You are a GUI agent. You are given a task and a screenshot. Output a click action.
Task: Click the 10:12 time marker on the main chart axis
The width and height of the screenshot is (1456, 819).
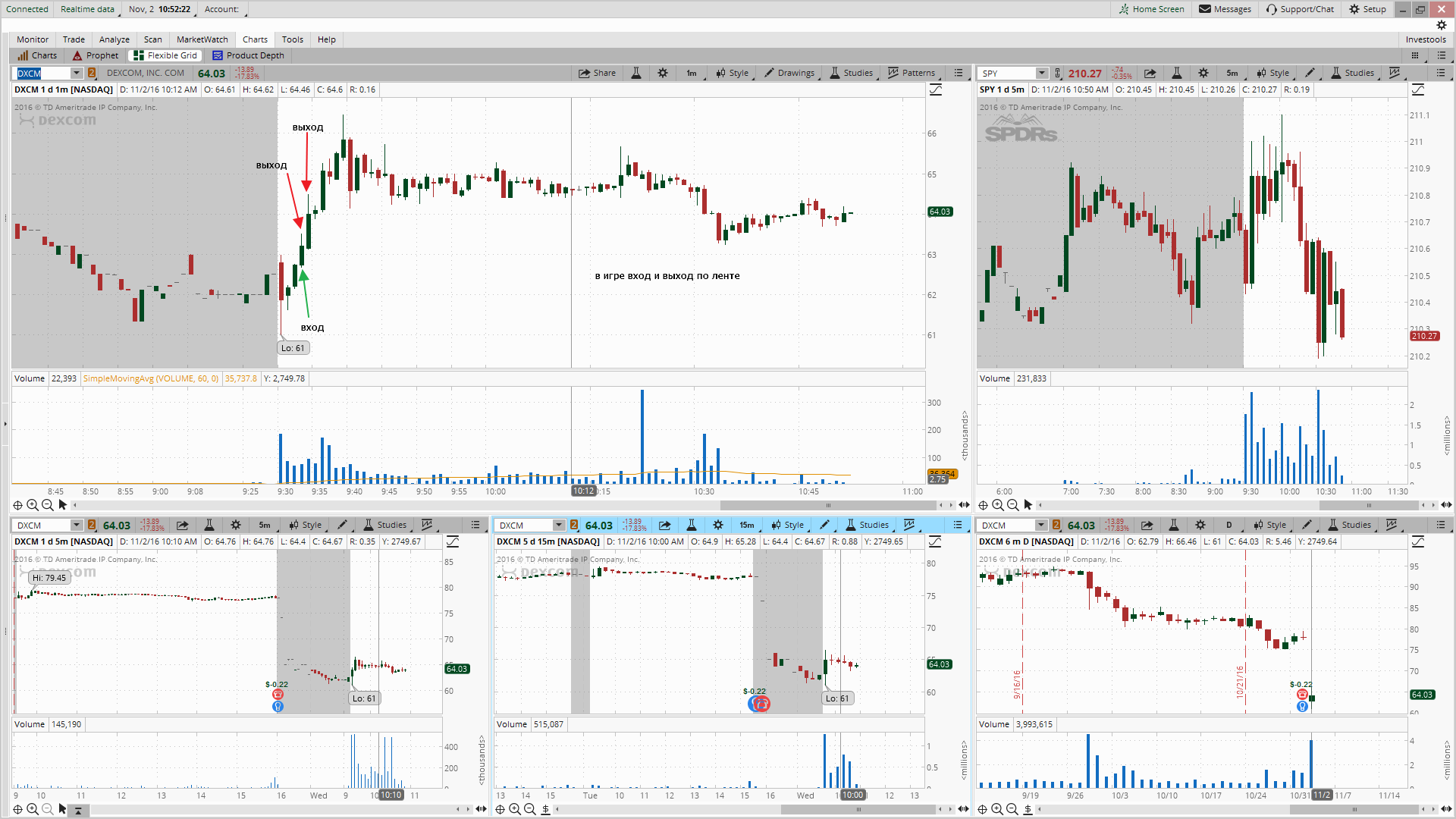[584, 491]
